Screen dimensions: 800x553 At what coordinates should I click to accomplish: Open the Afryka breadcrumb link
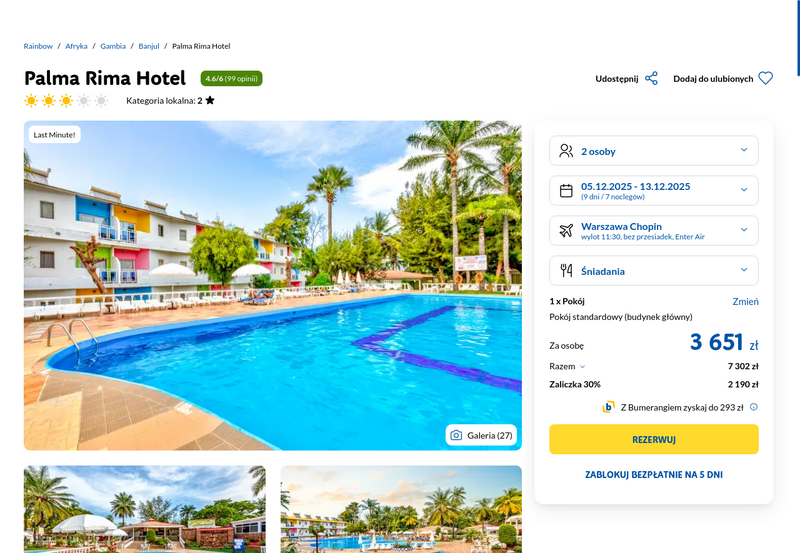click(76, 46)
